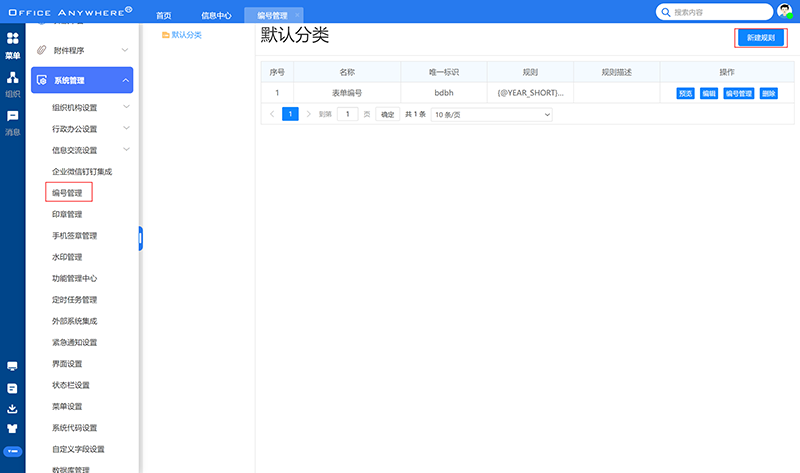Go to previous page arrow

click(x=272, y=114)
